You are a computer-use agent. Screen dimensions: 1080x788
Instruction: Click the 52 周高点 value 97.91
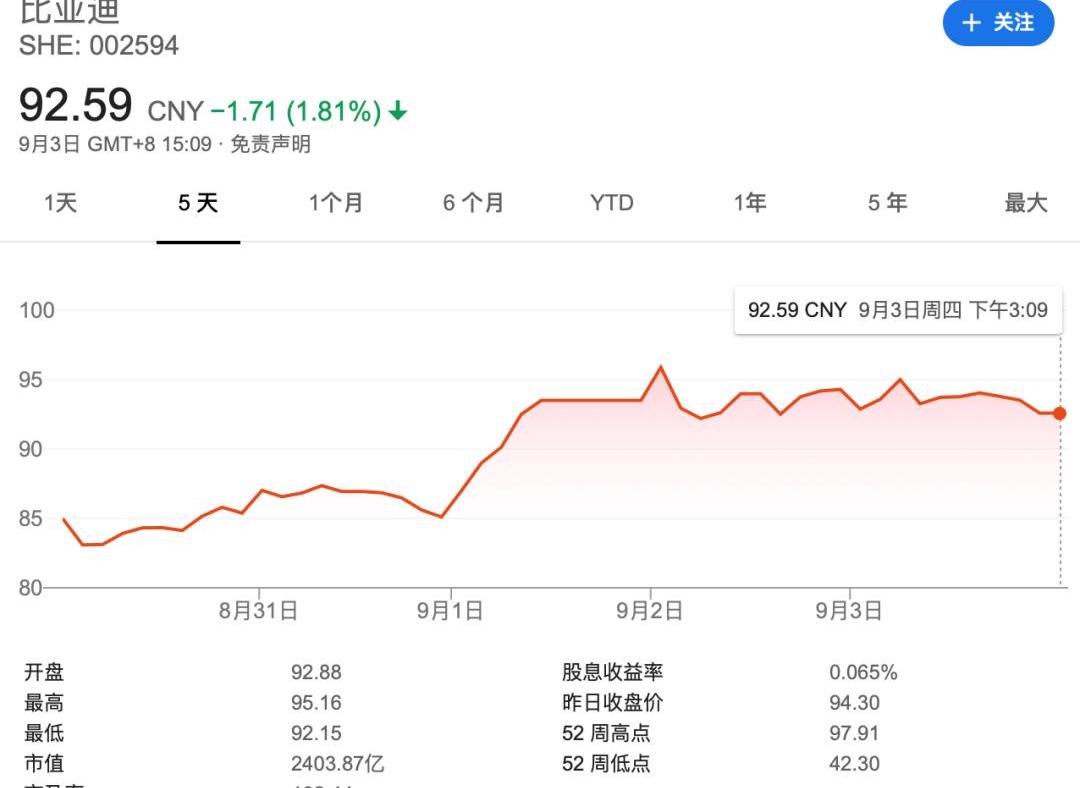[x=856, y=733]
